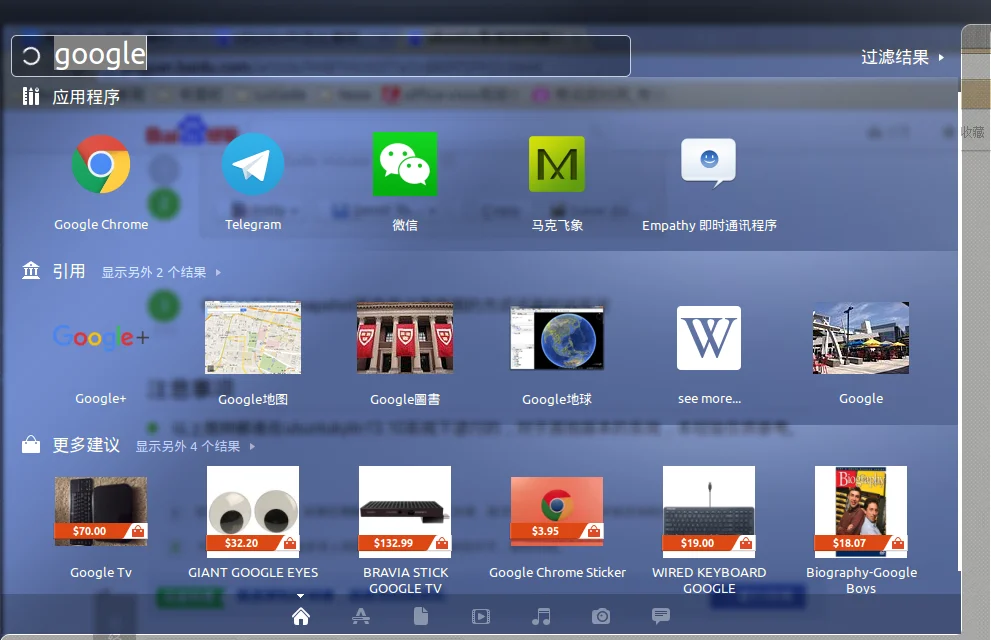Click the google search input field

[321, 56]
